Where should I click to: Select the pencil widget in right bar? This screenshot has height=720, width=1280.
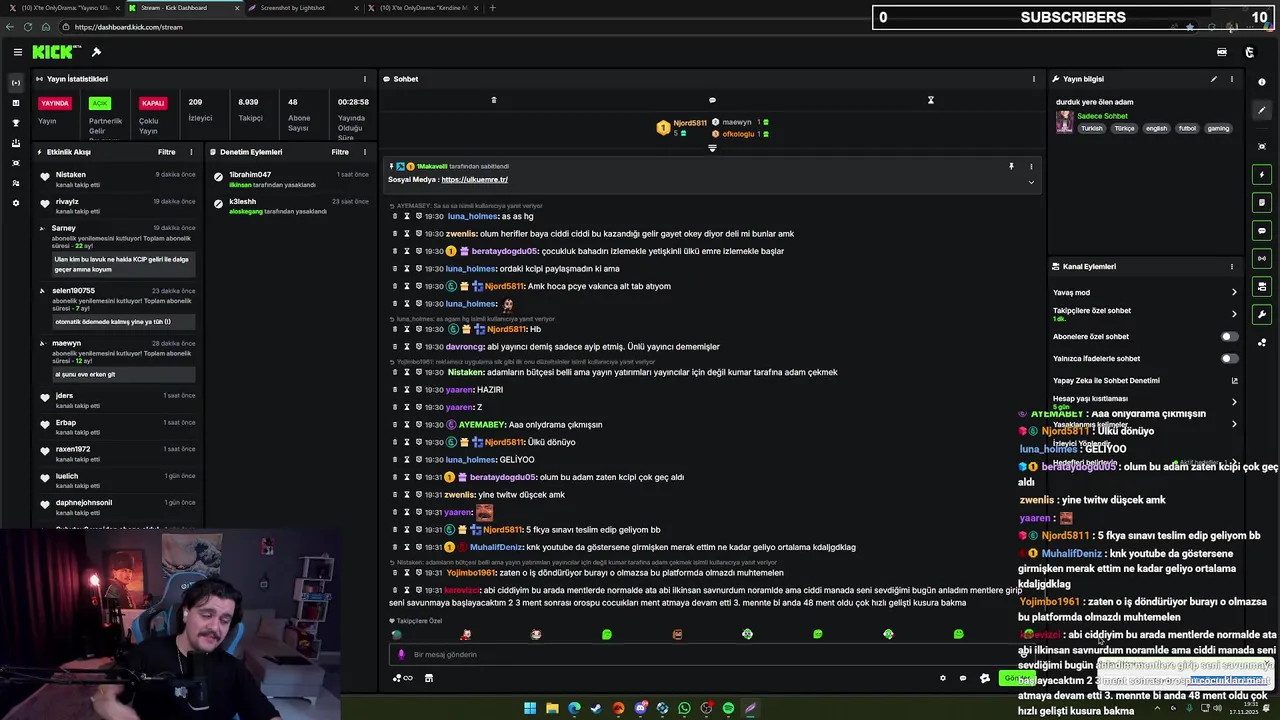(x=1262, y=110)
